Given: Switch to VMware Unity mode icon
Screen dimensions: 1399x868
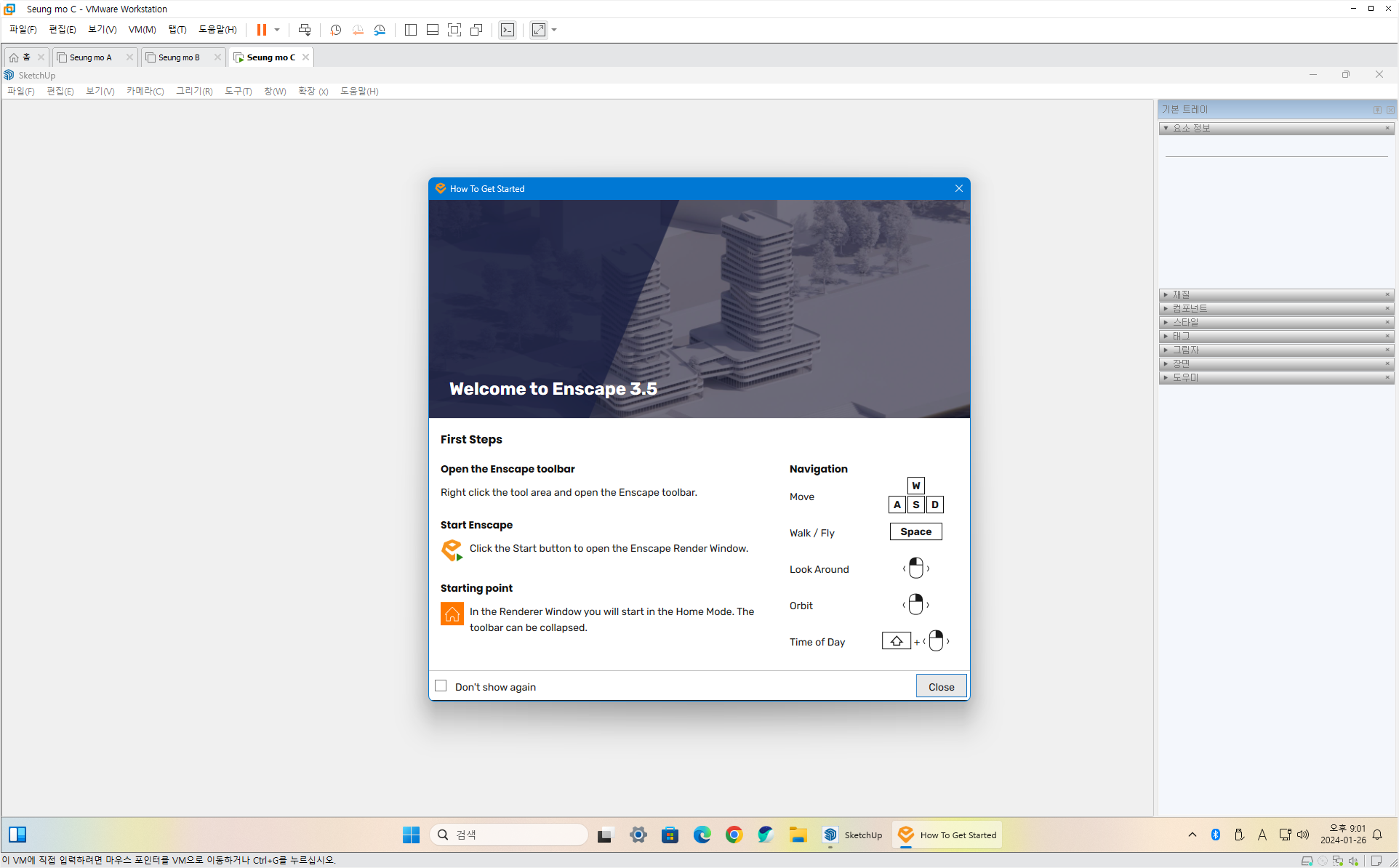Looking at the screenshot, I should (x=476, y=30).
